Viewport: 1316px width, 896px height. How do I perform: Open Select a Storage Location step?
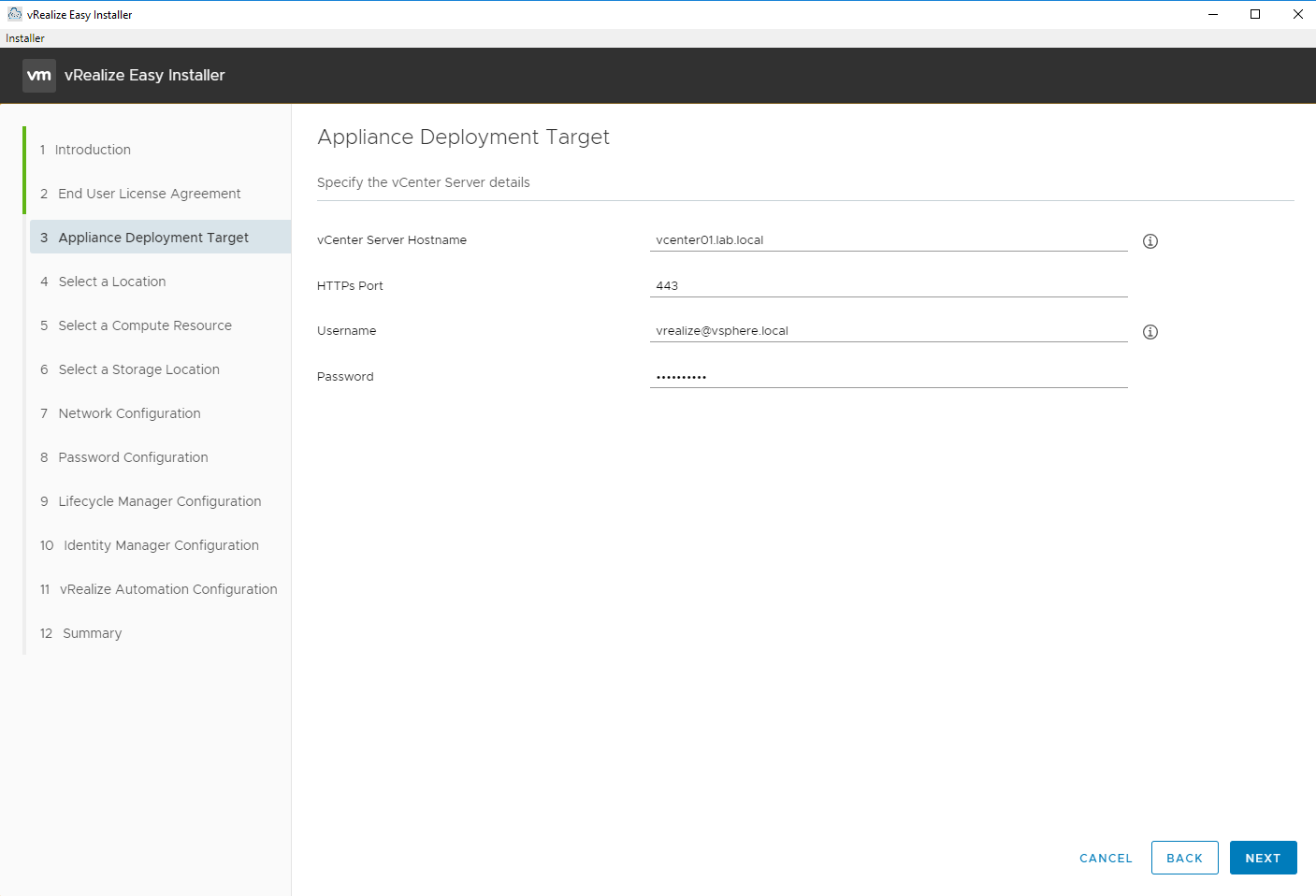click(x=159, y=369)
